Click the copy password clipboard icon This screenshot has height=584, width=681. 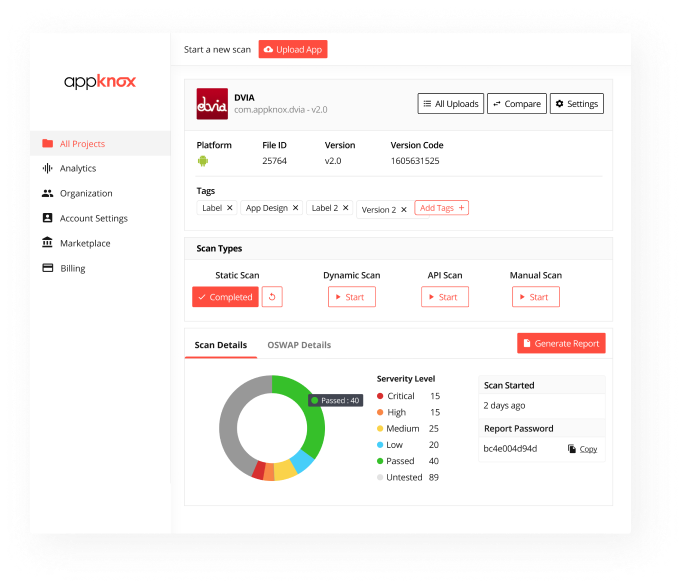click(x=572, y=449)
